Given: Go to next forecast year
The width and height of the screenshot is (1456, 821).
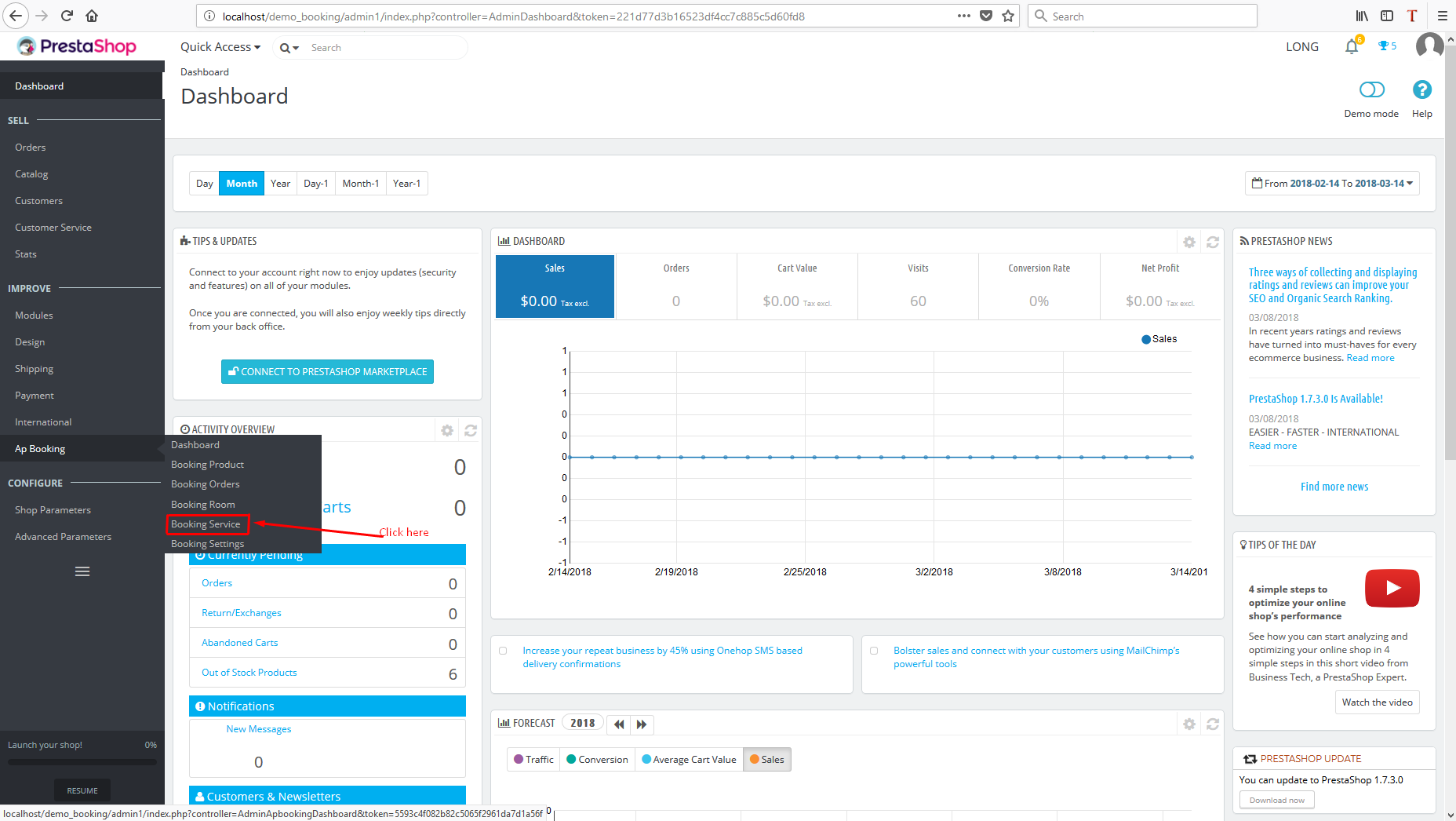Looking at the screenshot, I should pos(642,724).
